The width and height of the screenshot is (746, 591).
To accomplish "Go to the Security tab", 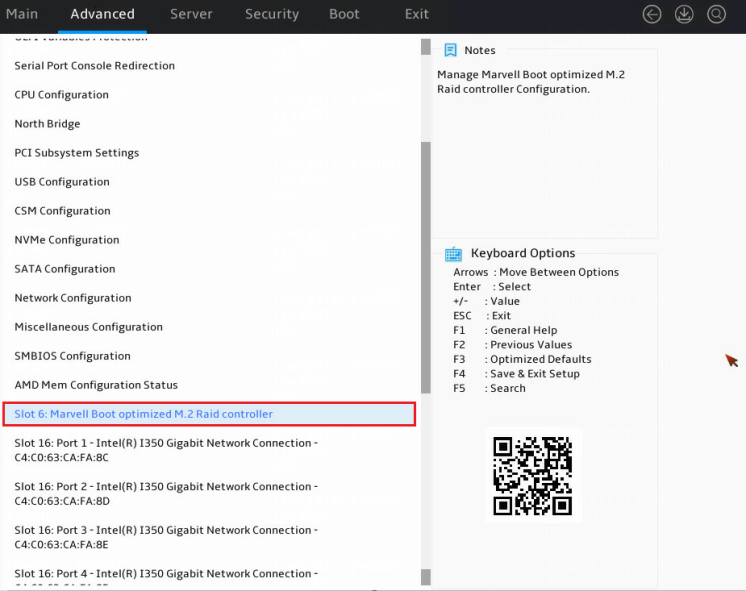I will click(x=272, y=14).
